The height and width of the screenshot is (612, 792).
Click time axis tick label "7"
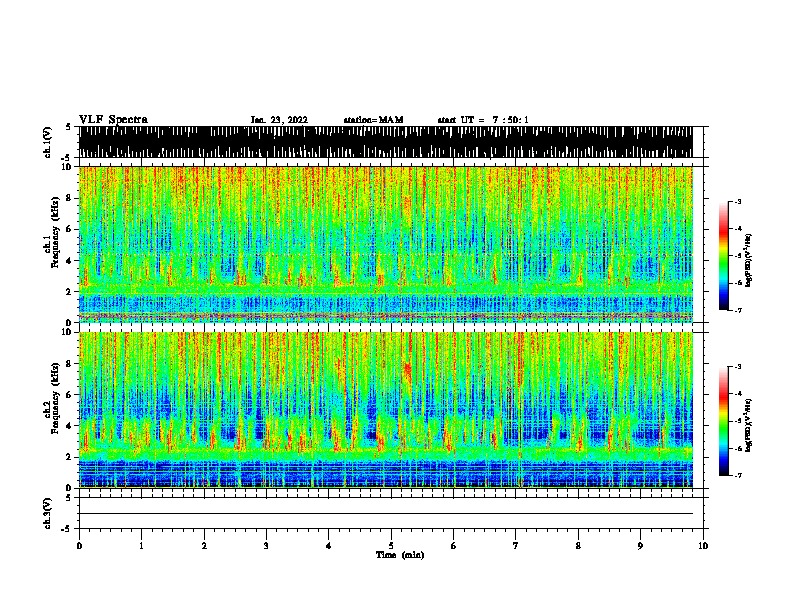(516, 546)
